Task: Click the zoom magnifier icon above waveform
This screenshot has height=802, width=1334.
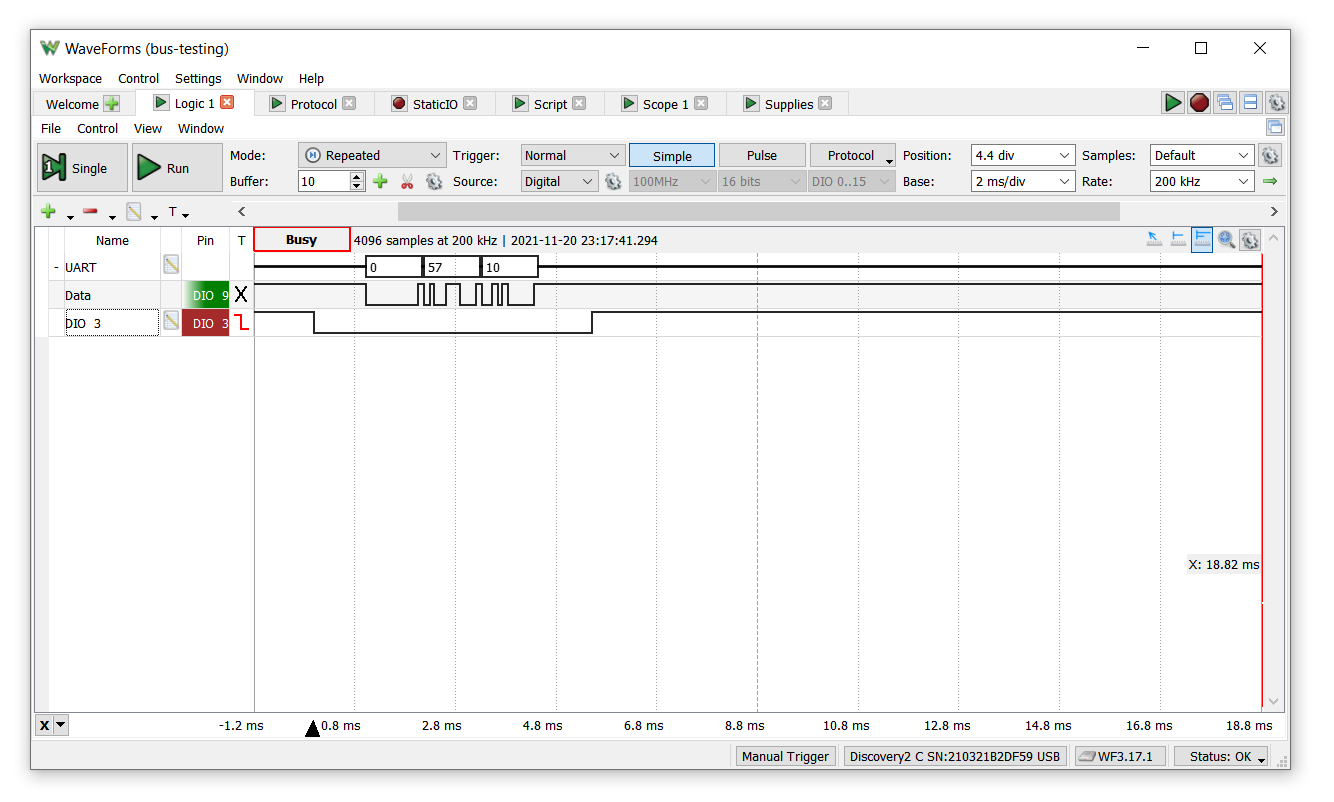Action: pos(1226,240)
